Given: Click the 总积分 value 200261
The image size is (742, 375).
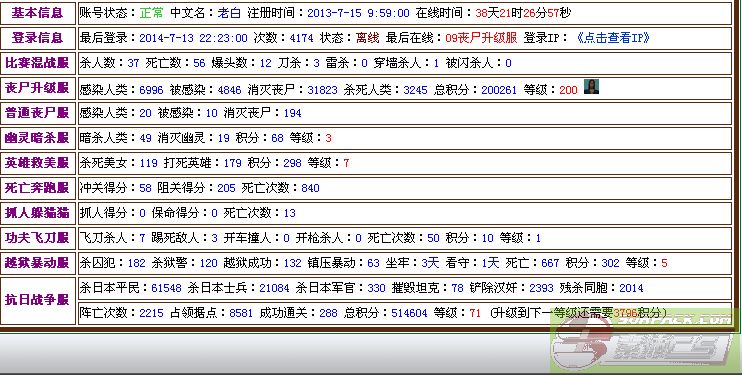Looking at the screenshot, I should click(499, 90).
